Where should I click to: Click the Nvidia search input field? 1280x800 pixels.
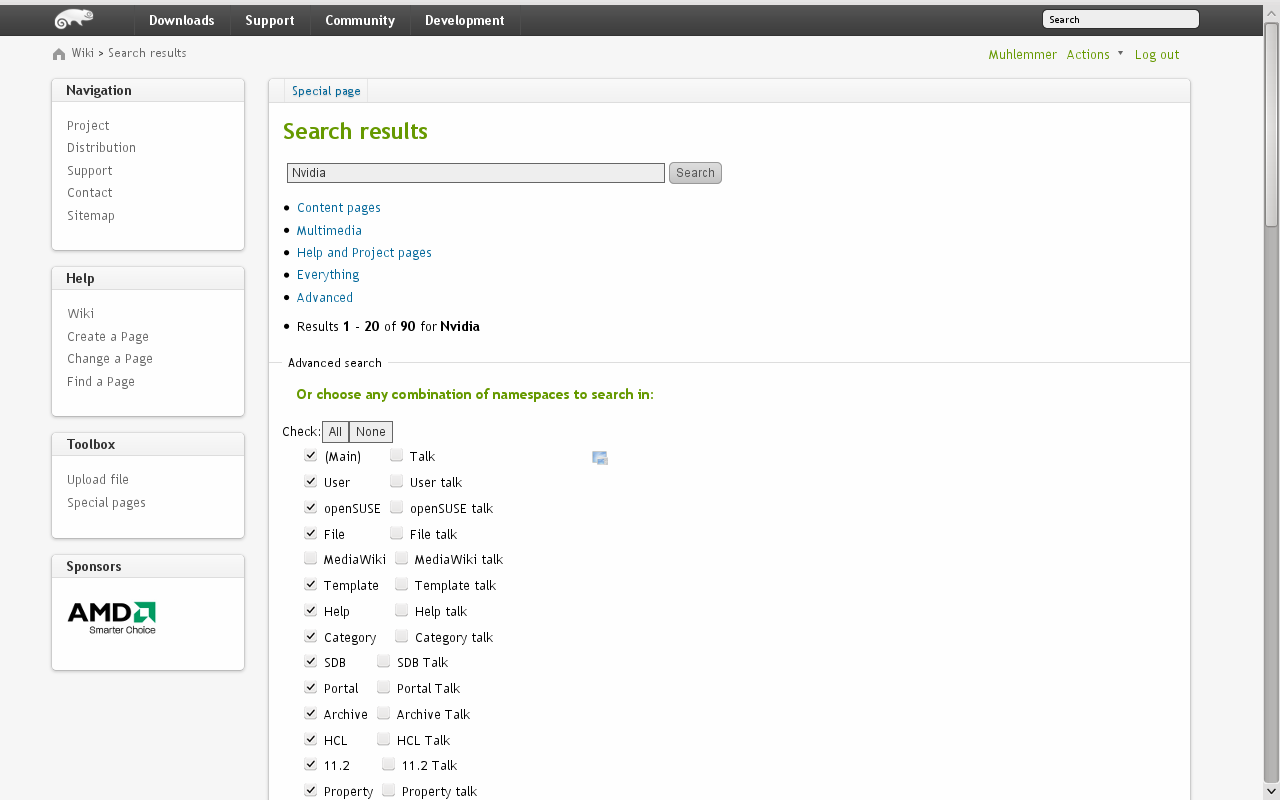pyautogui.click(x=476, y=173)
